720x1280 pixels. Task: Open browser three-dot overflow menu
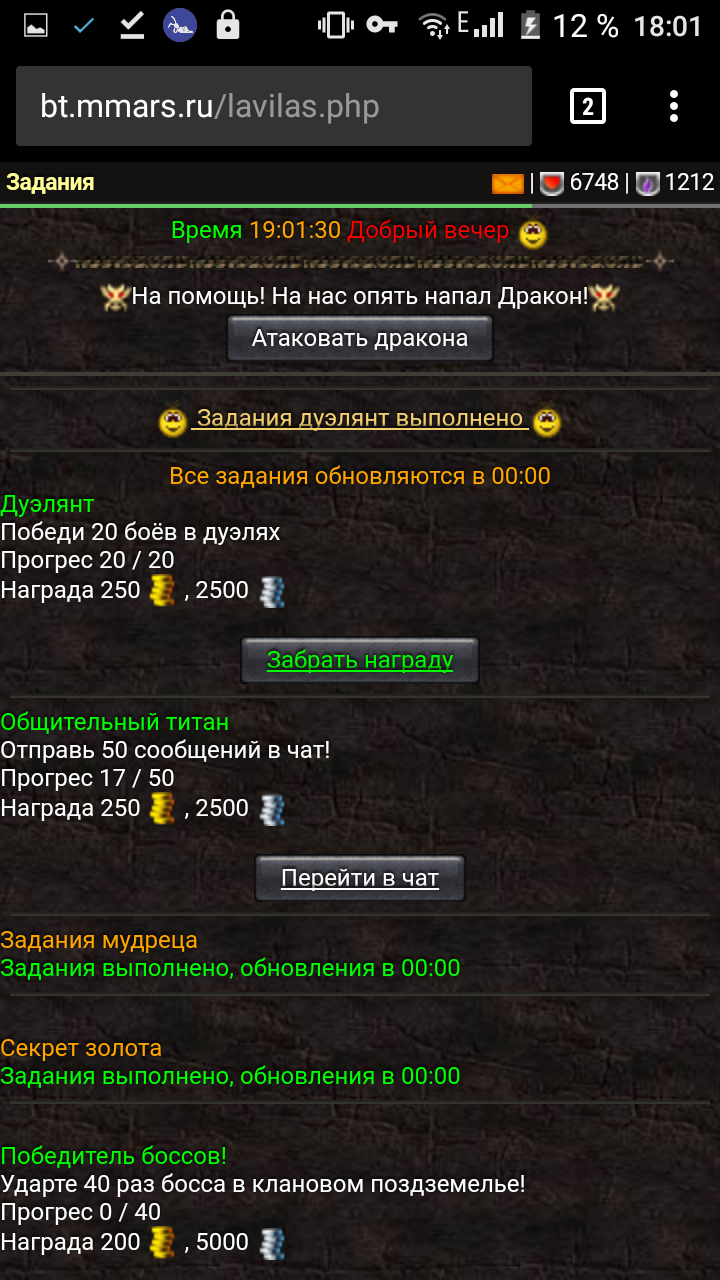[674, 106]
